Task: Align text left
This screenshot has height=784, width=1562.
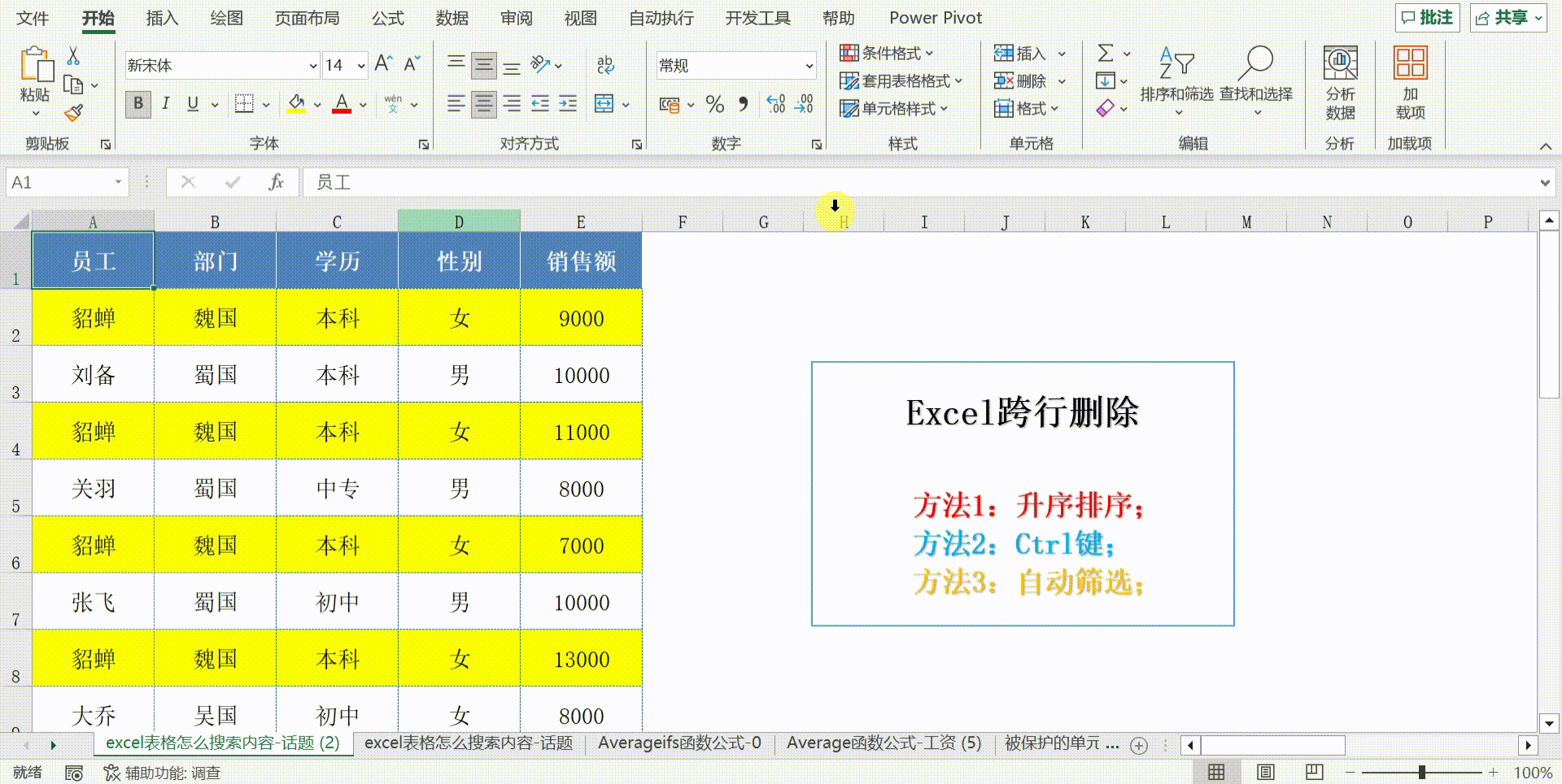Action: click(456, 104)
